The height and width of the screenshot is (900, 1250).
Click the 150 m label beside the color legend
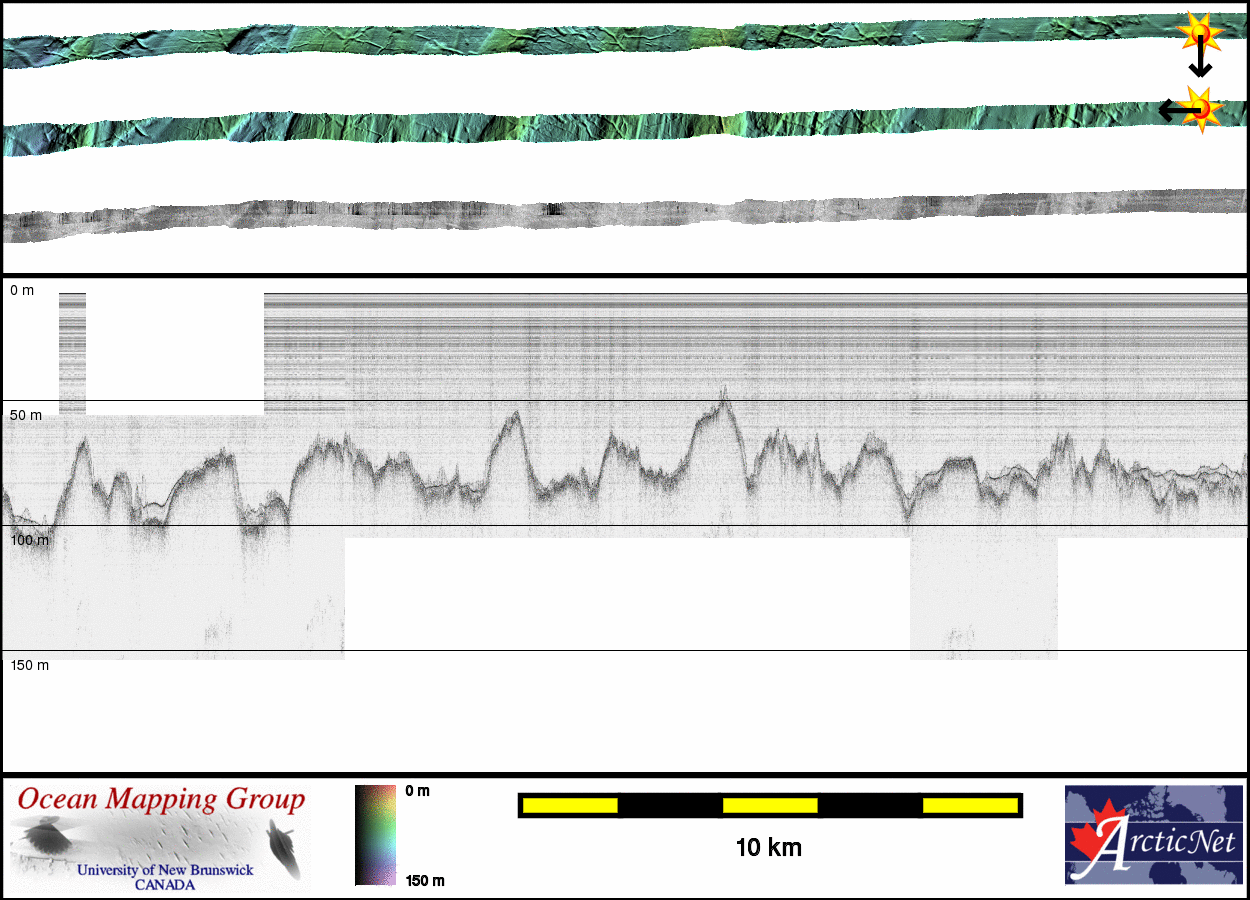(x=425, y=880)
